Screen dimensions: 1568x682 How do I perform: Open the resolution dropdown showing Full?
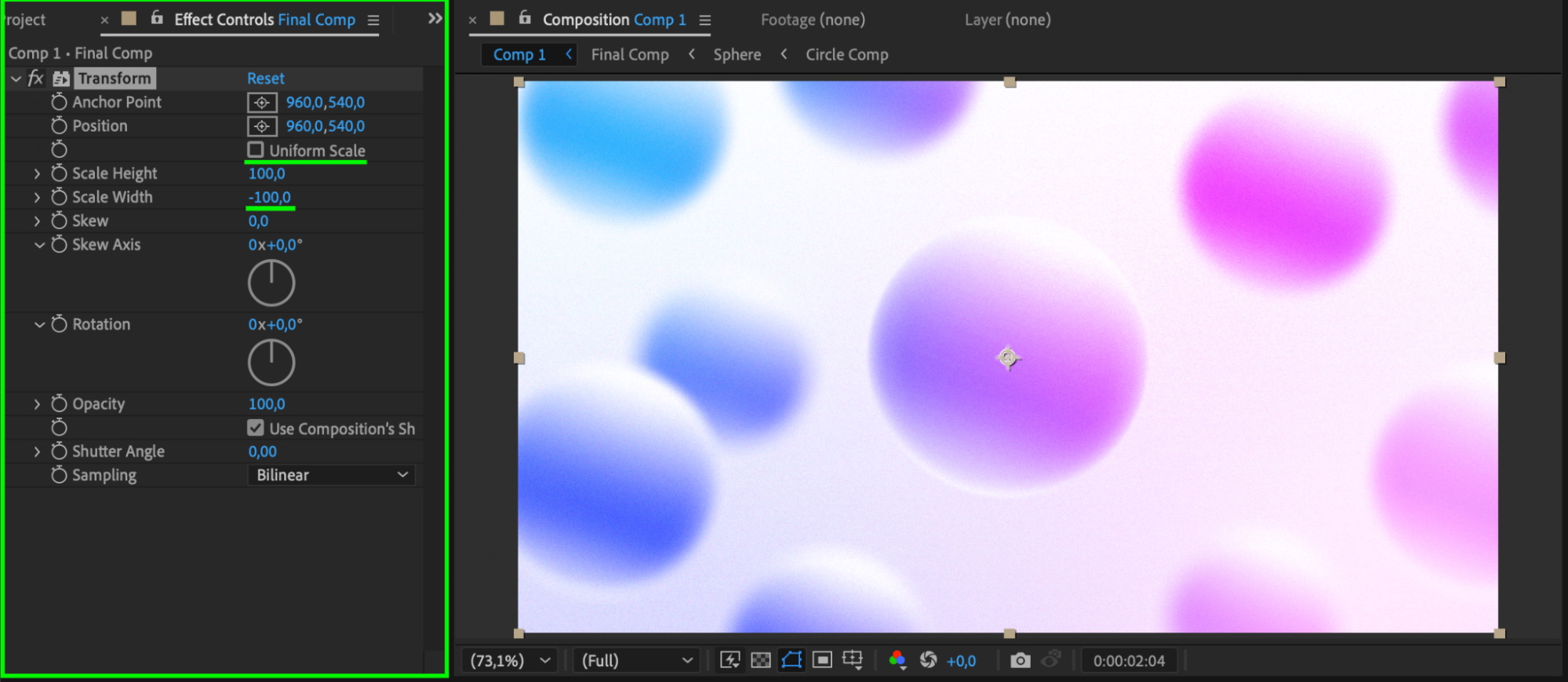(636, 661)
